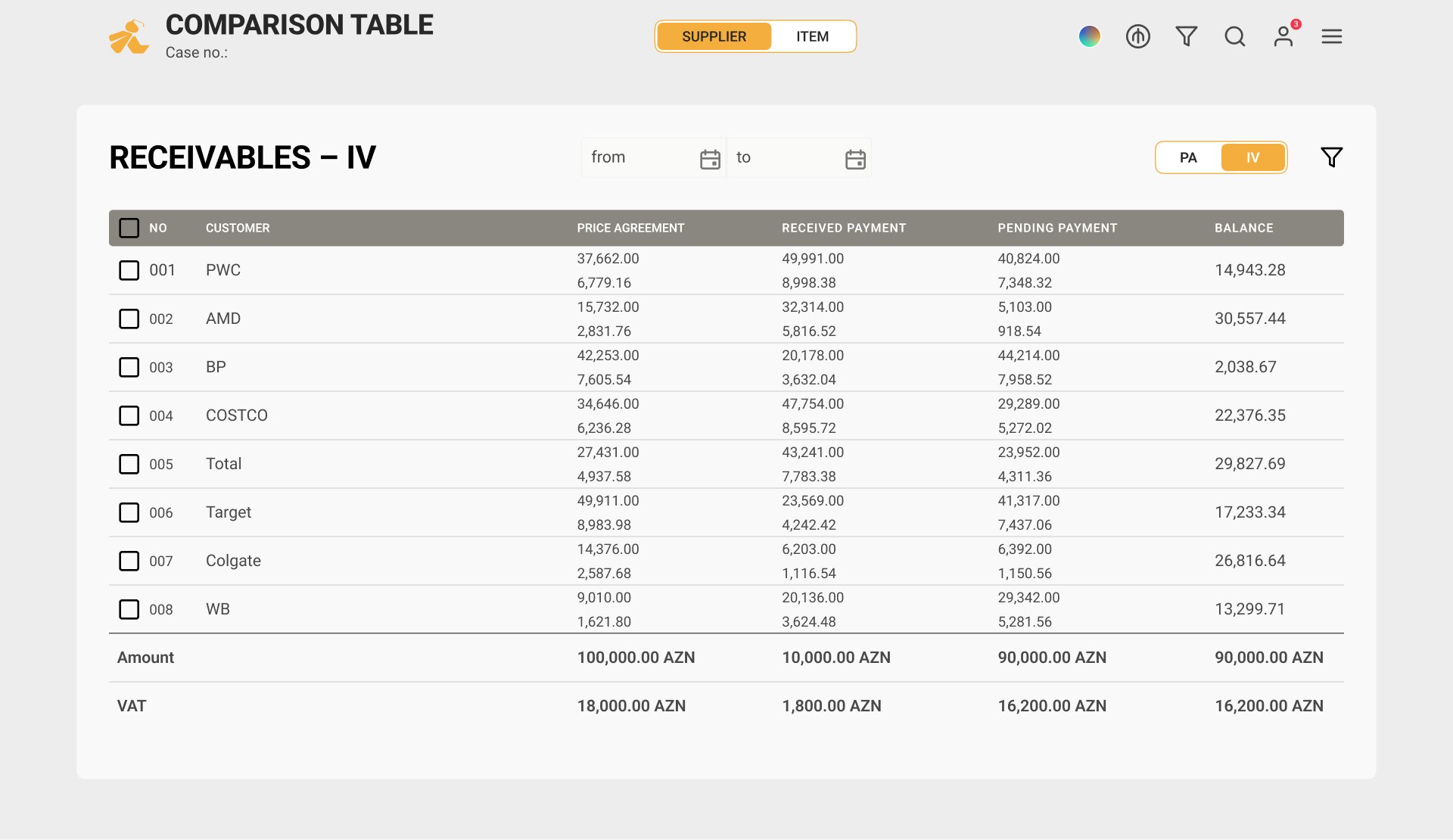The image size is (1453, 840).
Task: Check the box for row 002 AMD
Action: (129, 319)
